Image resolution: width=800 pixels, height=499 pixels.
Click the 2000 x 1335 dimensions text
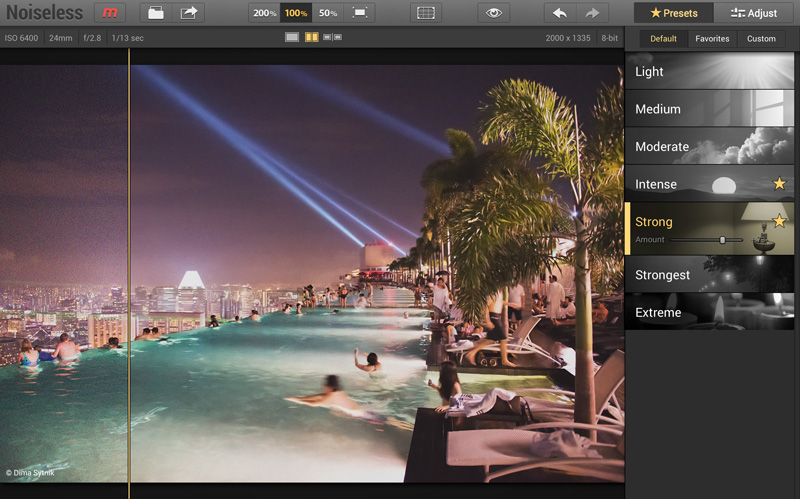click(x=568, y=38)
